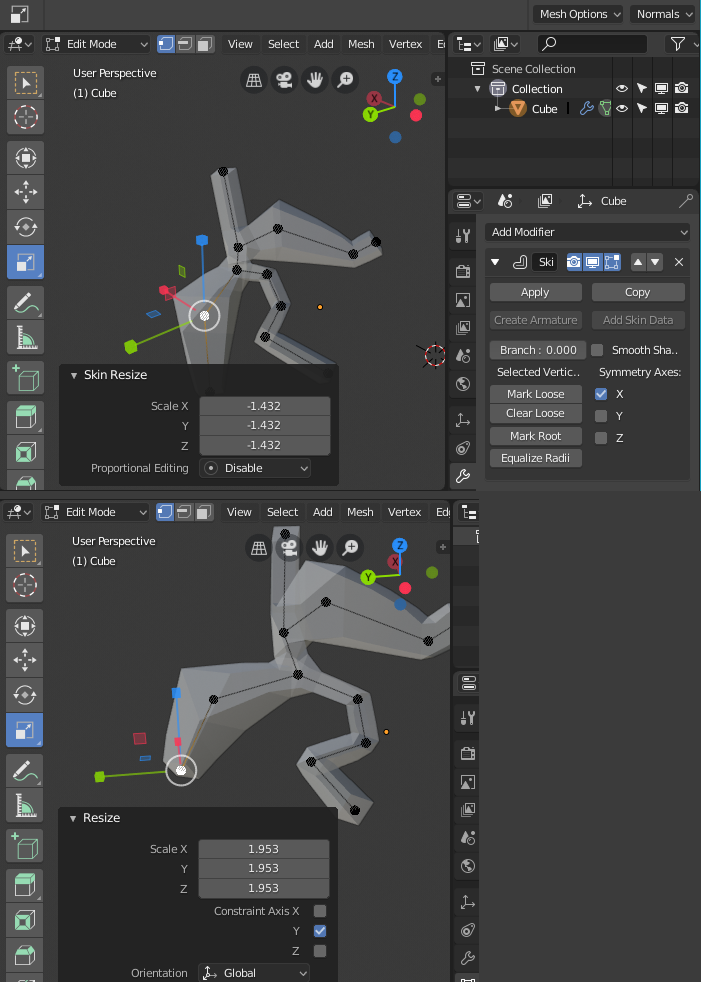701x982 pixels.
Task: Switch to face select mode in upper viewport
Action: (204, 44)
